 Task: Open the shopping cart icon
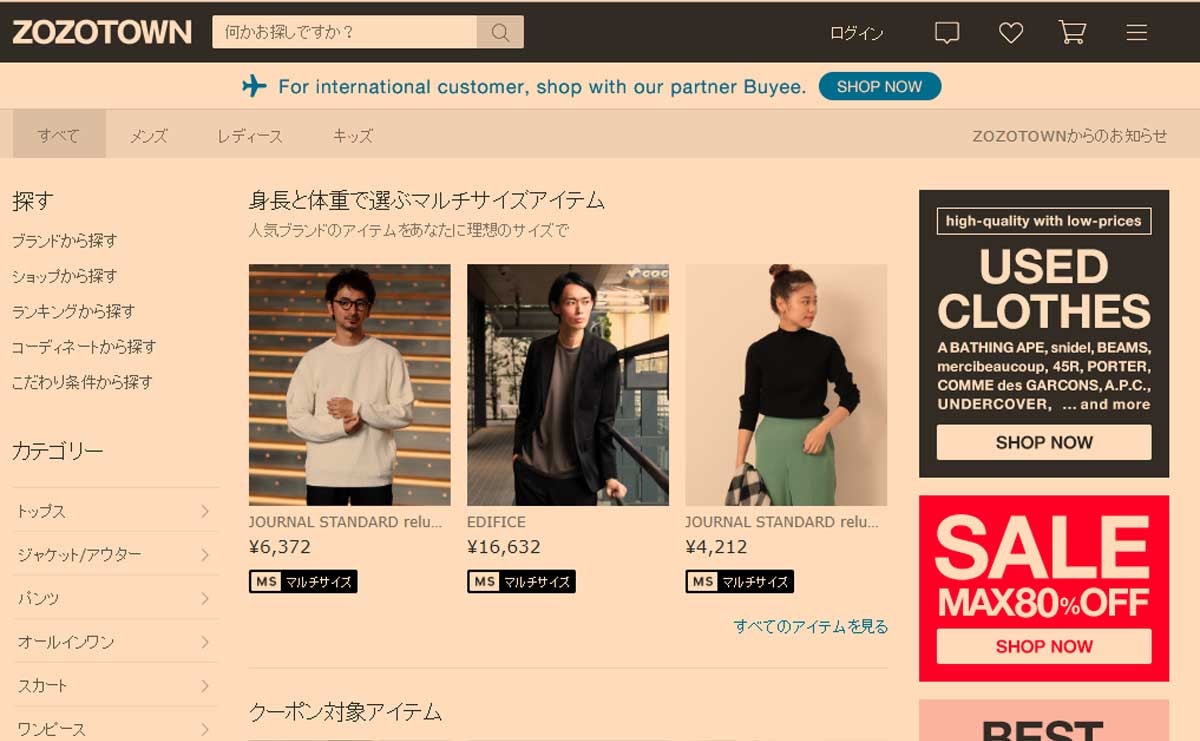(x=1072, y=32)
